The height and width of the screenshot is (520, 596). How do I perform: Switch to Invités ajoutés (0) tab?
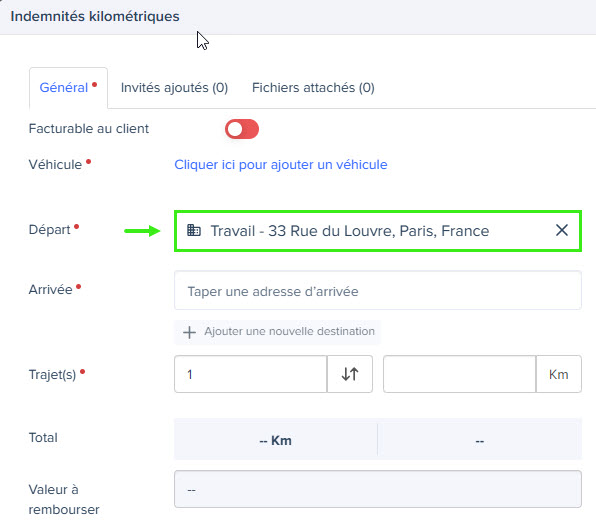coord(174,88)
